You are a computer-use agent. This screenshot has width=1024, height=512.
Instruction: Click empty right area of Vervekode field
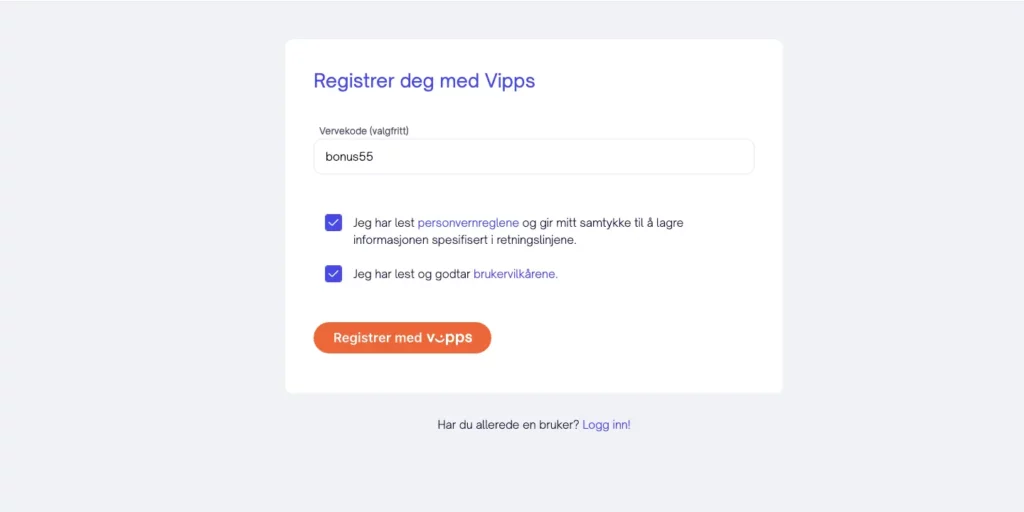pos(620,157)
